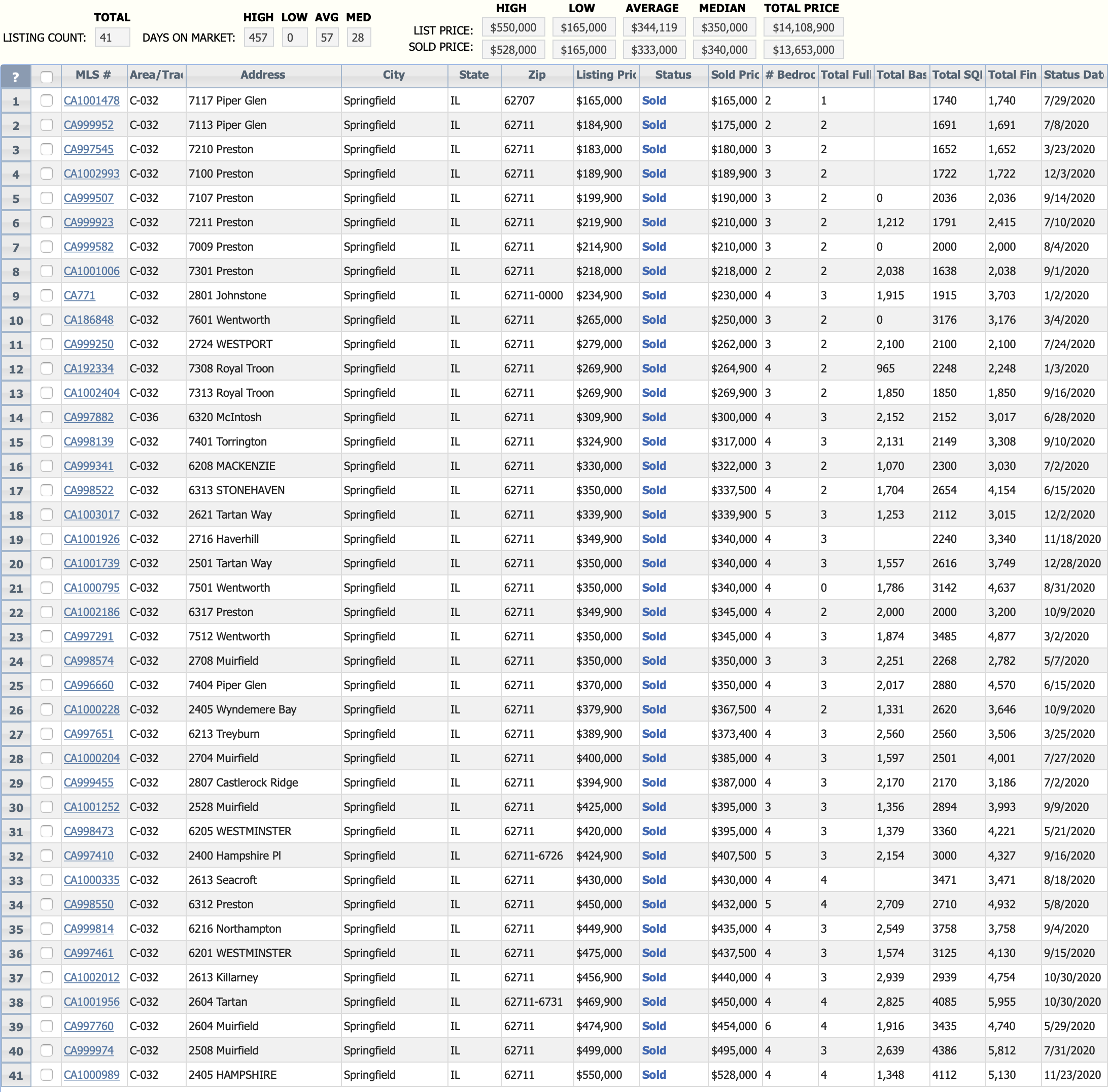Click the sold price $373,400
This screenshot has width=1108, height=1092.
[x=734, y=734]
